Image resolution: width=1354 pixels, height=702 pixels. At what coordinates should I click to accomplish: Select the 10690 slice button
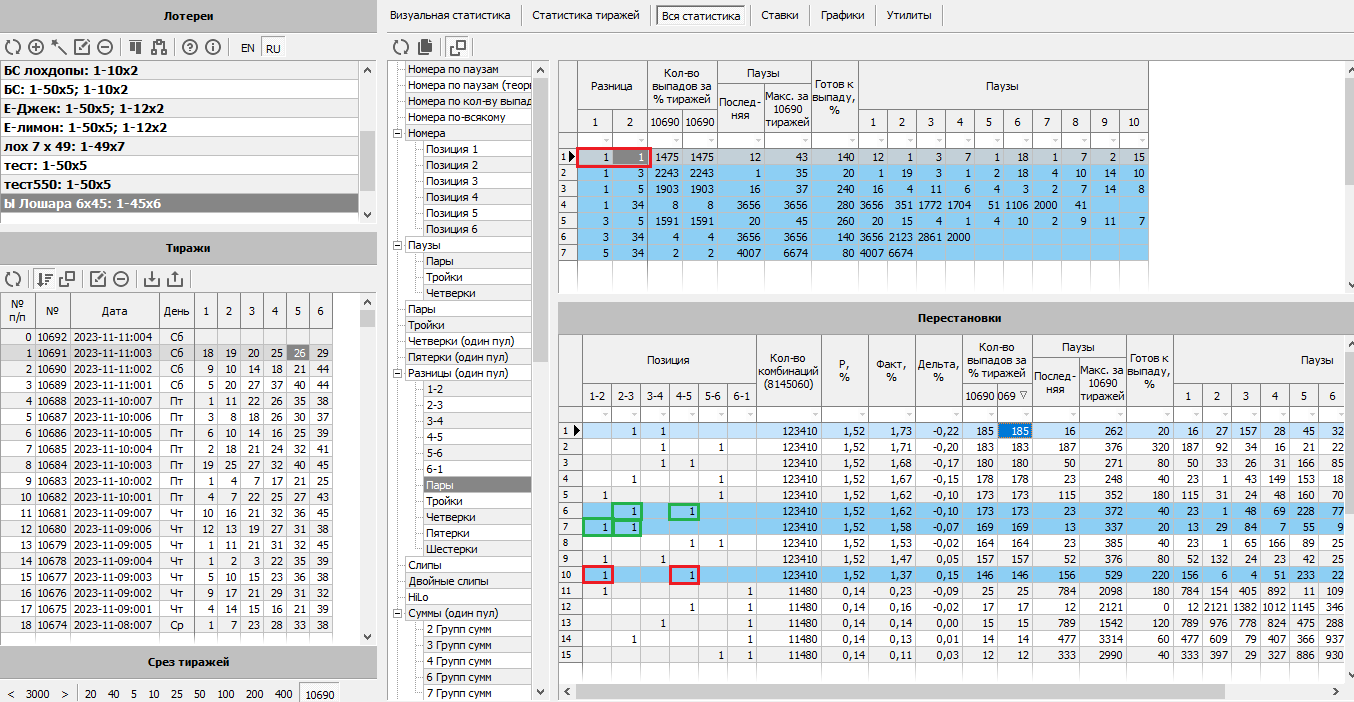tap(320, 694)
